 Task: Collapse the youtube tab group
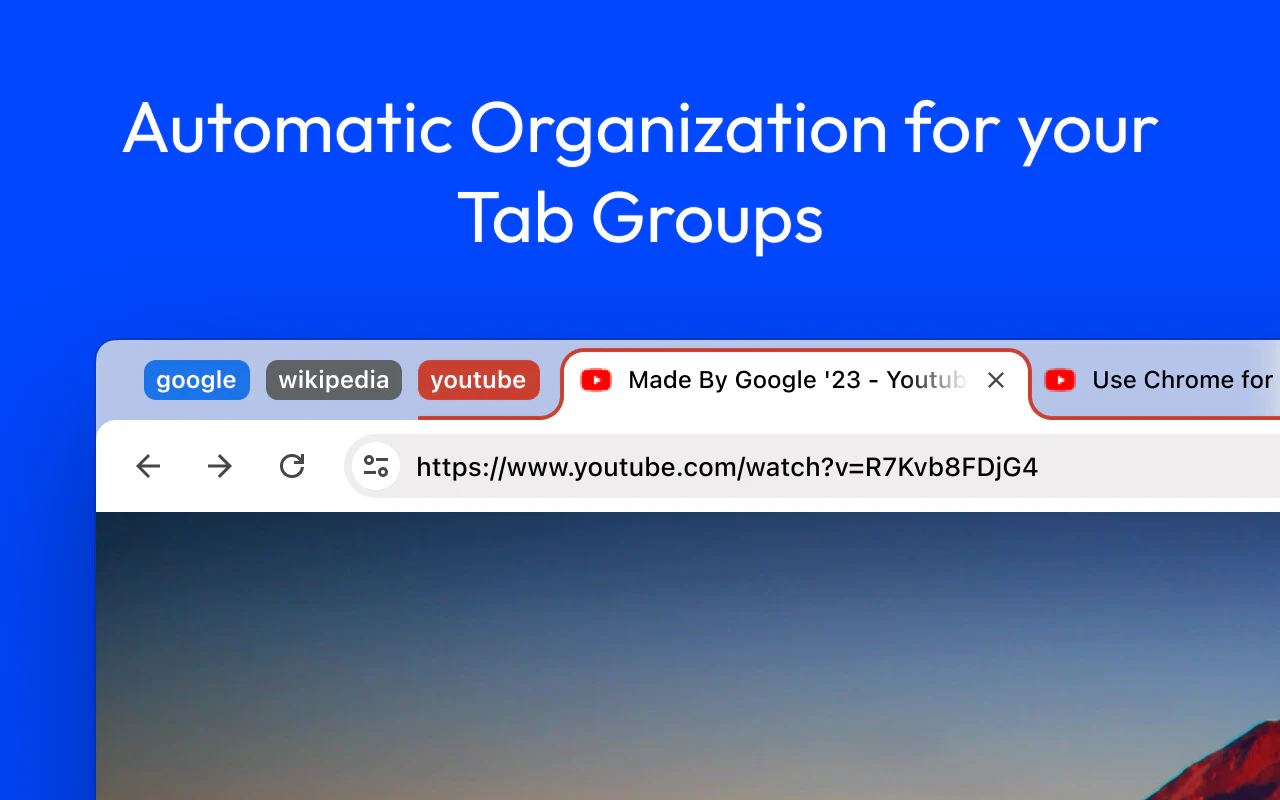point(479,380)
